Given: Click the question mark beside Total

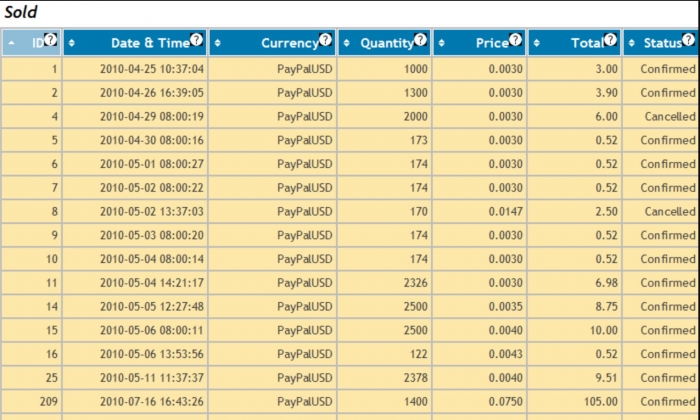Looking at the screenshot, I should click(610, 40).
